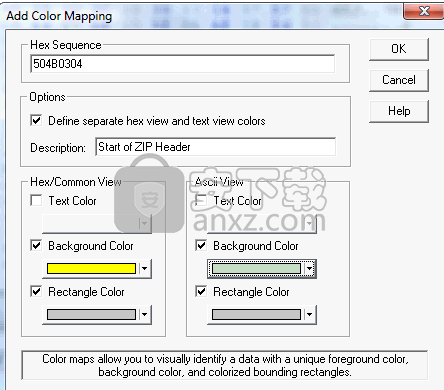Toggle Background Color in Hex/Common View
Viewport: 444px width, 390px height.
tap(36, 246)
